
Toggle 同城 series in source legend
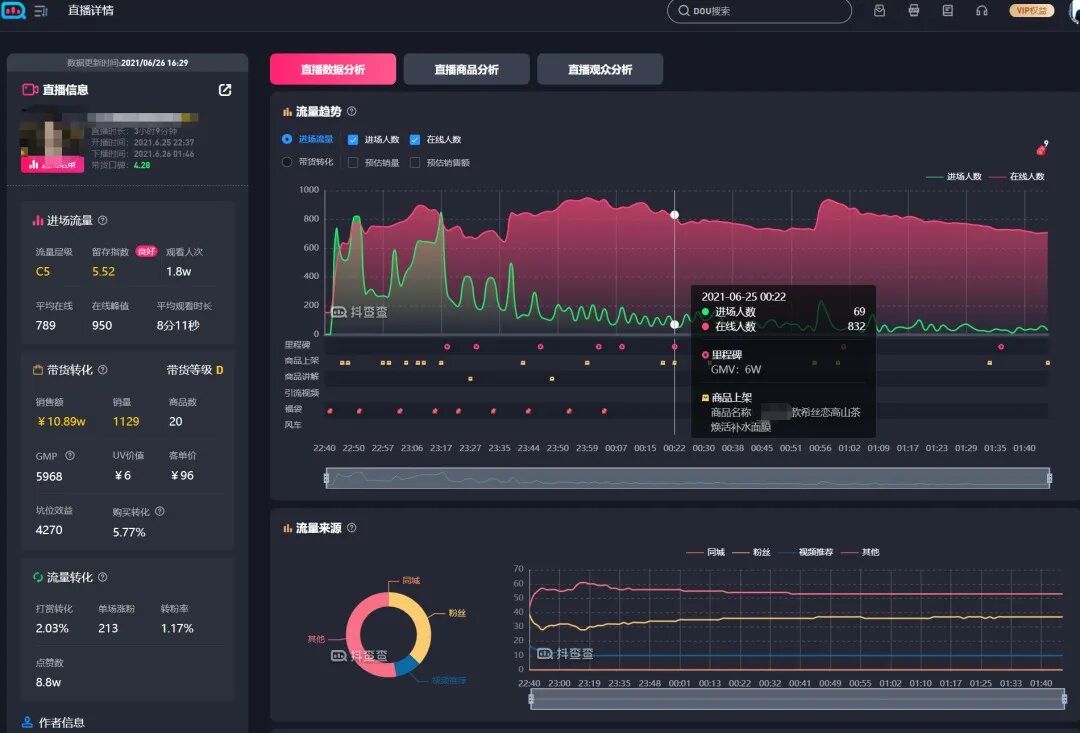(x=706, y=552)
